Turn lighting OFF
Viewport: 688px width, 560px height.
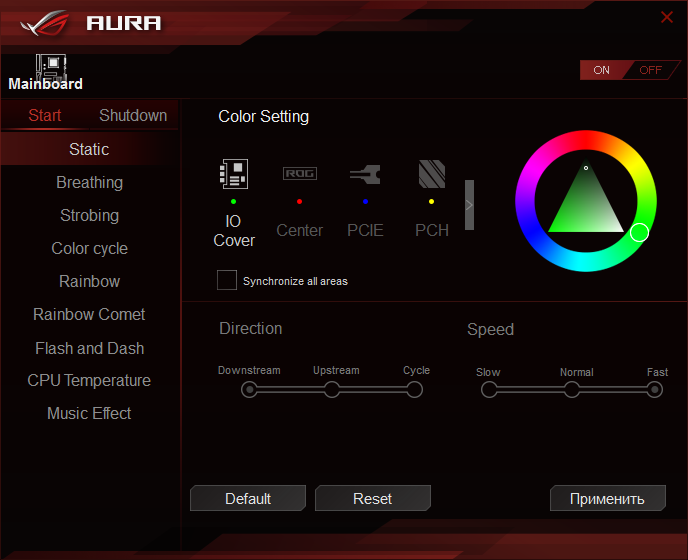click(x=650, y=70)
